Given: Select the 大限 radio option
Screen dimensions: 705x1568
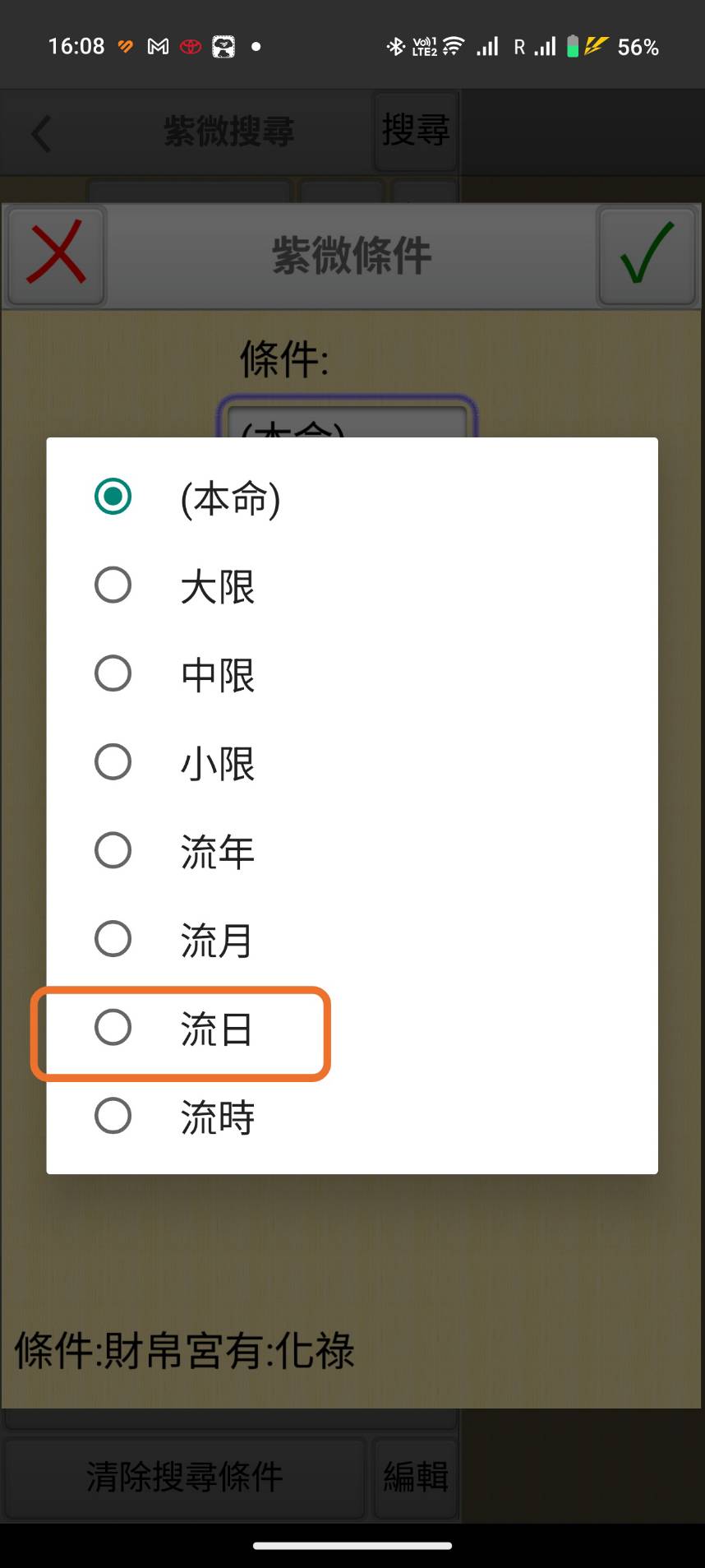Looking at the screenshot, I should pyautogui.click(x=113, y=585).
